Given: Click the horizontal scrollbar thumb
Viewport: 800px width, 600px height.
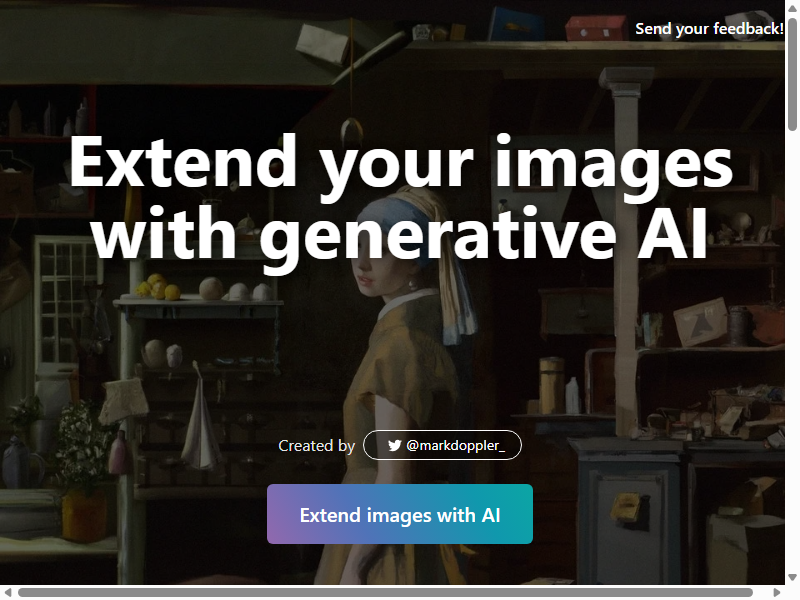Looking at the screenshot, I should tap(385, 592).
